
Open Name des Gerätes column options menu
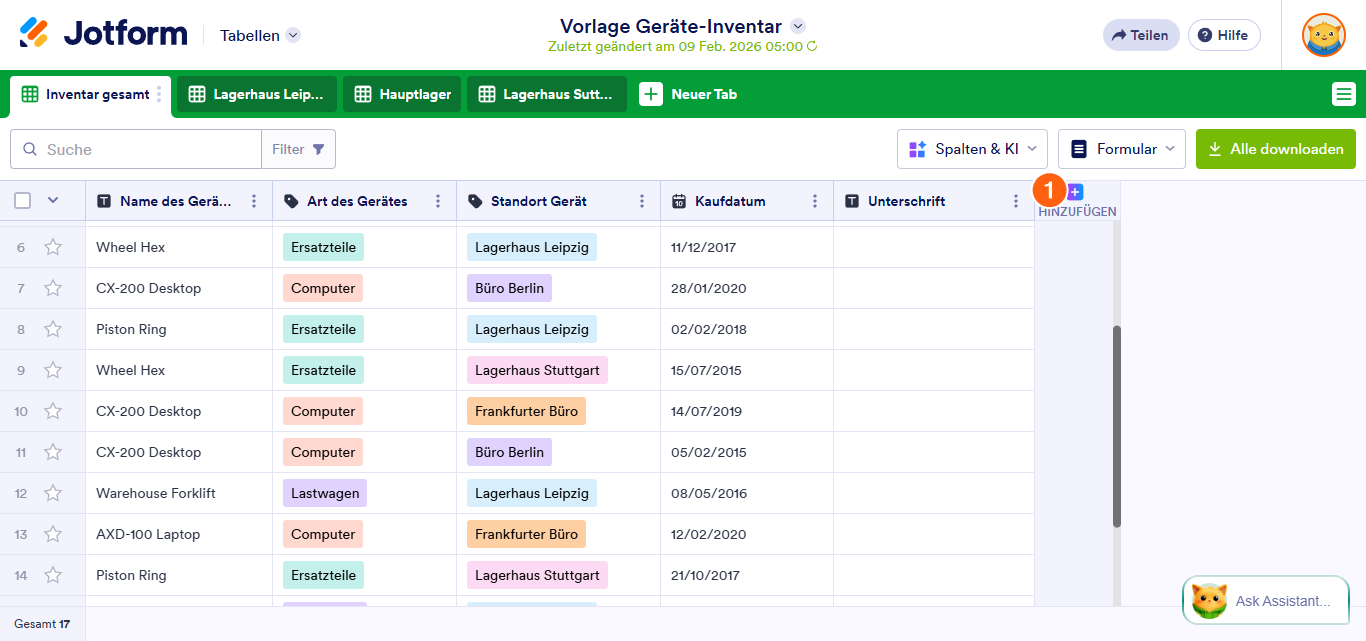tap(254, 201)
